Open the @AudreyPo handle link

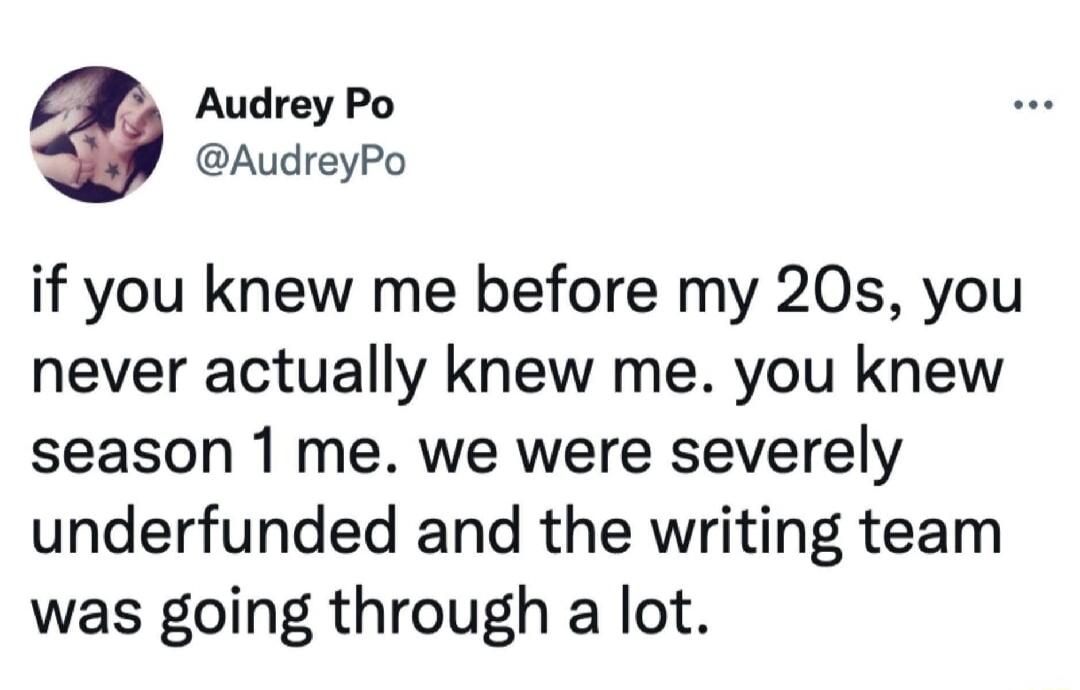(x=301, y=162)
